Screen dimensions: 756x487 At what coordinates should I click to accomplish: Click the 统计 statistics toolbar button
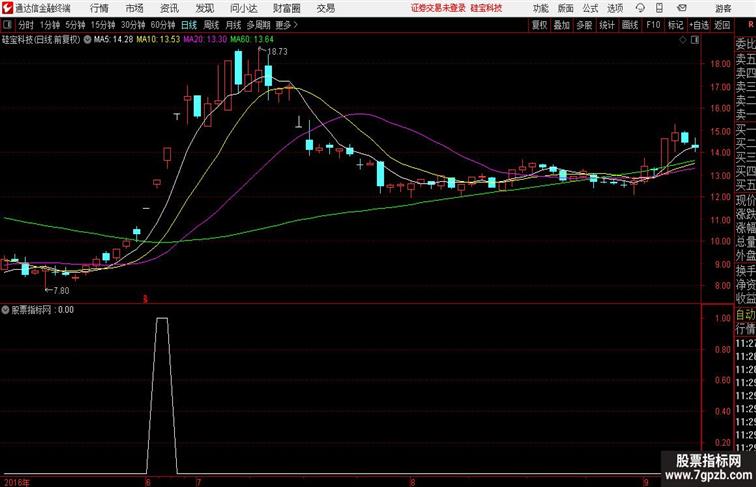607,25
